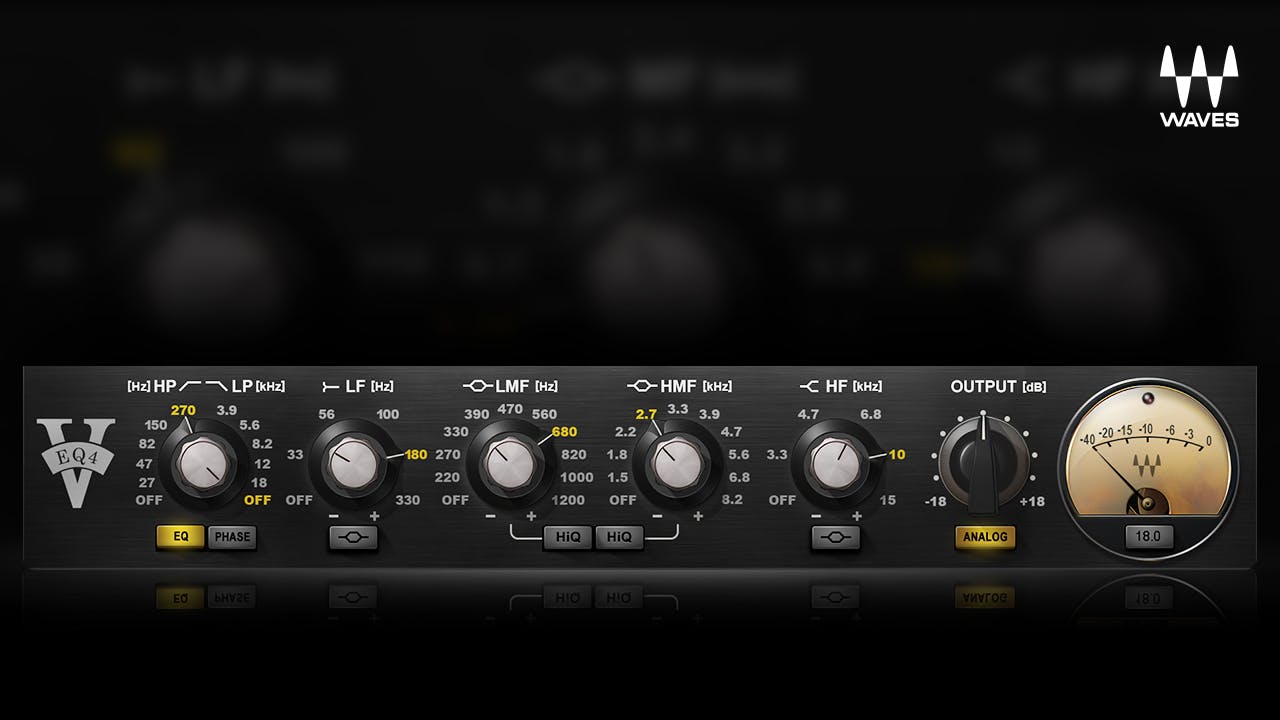Click the HF frequency knob
1280x720 pixels.
(836, 463)
